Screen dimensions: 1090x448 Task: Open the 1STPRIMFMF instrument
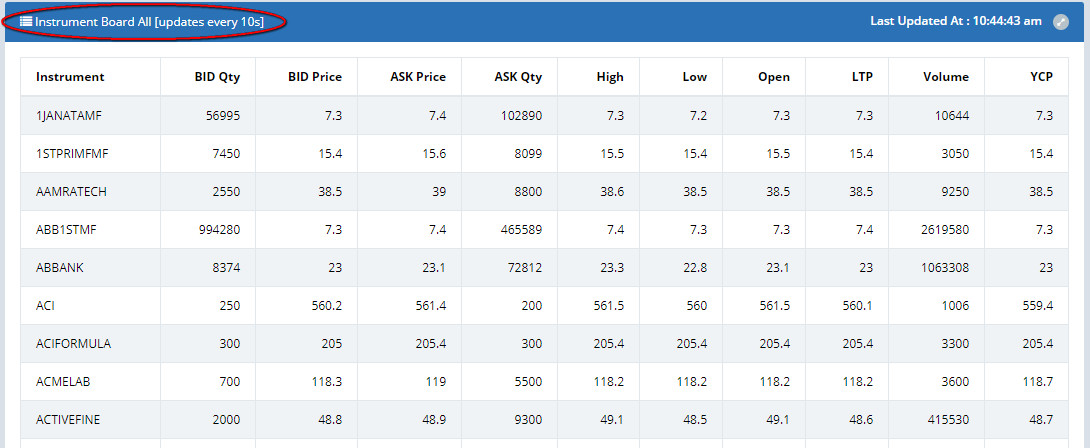pyautogui.click(x=71, y=154)
